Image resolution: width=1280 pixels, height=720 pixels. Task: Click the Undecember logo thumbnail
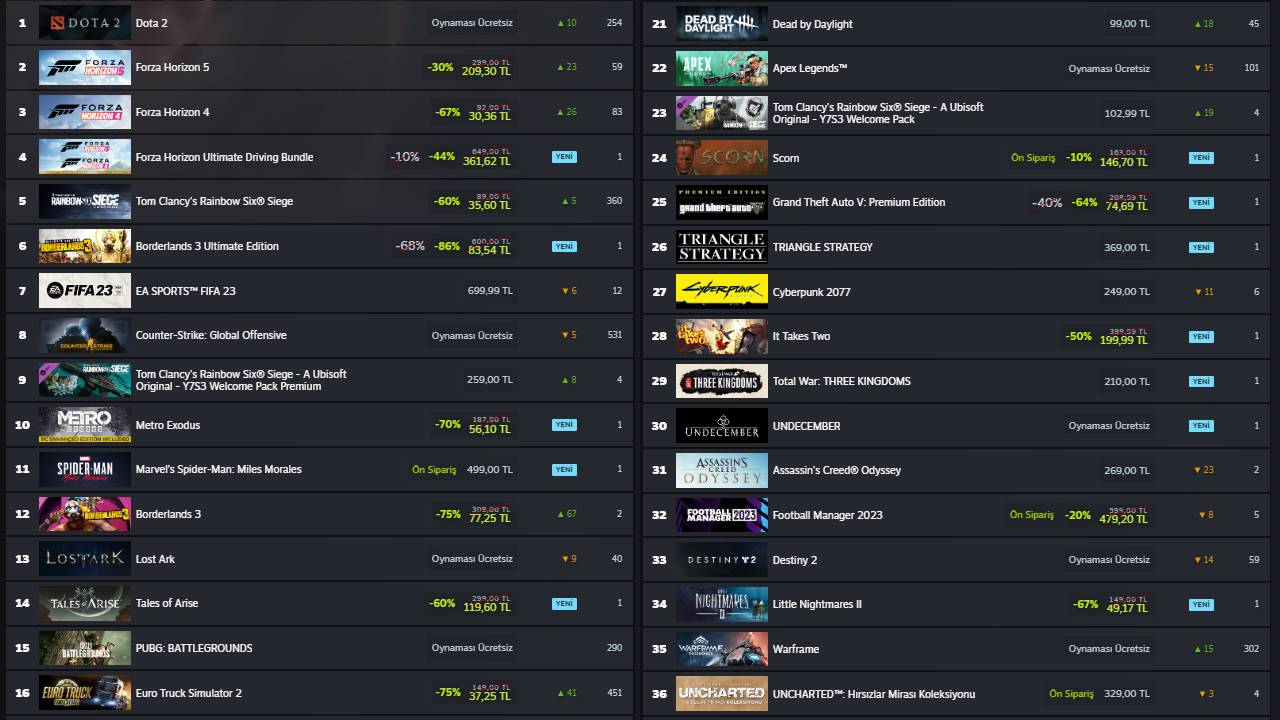coord(722,426)
